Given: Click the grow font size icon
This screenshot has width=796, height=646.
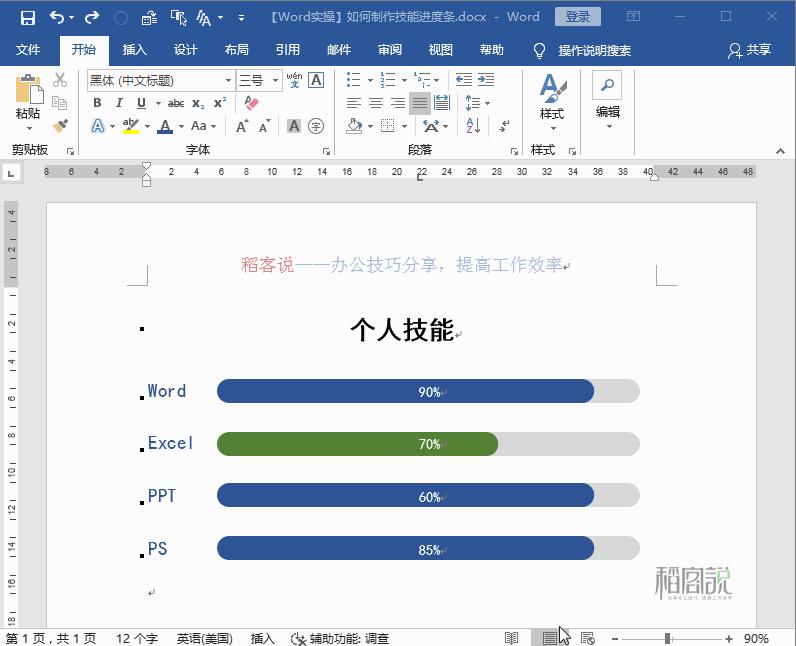Looking at the screenshot, I should click(x=242, y=126).
